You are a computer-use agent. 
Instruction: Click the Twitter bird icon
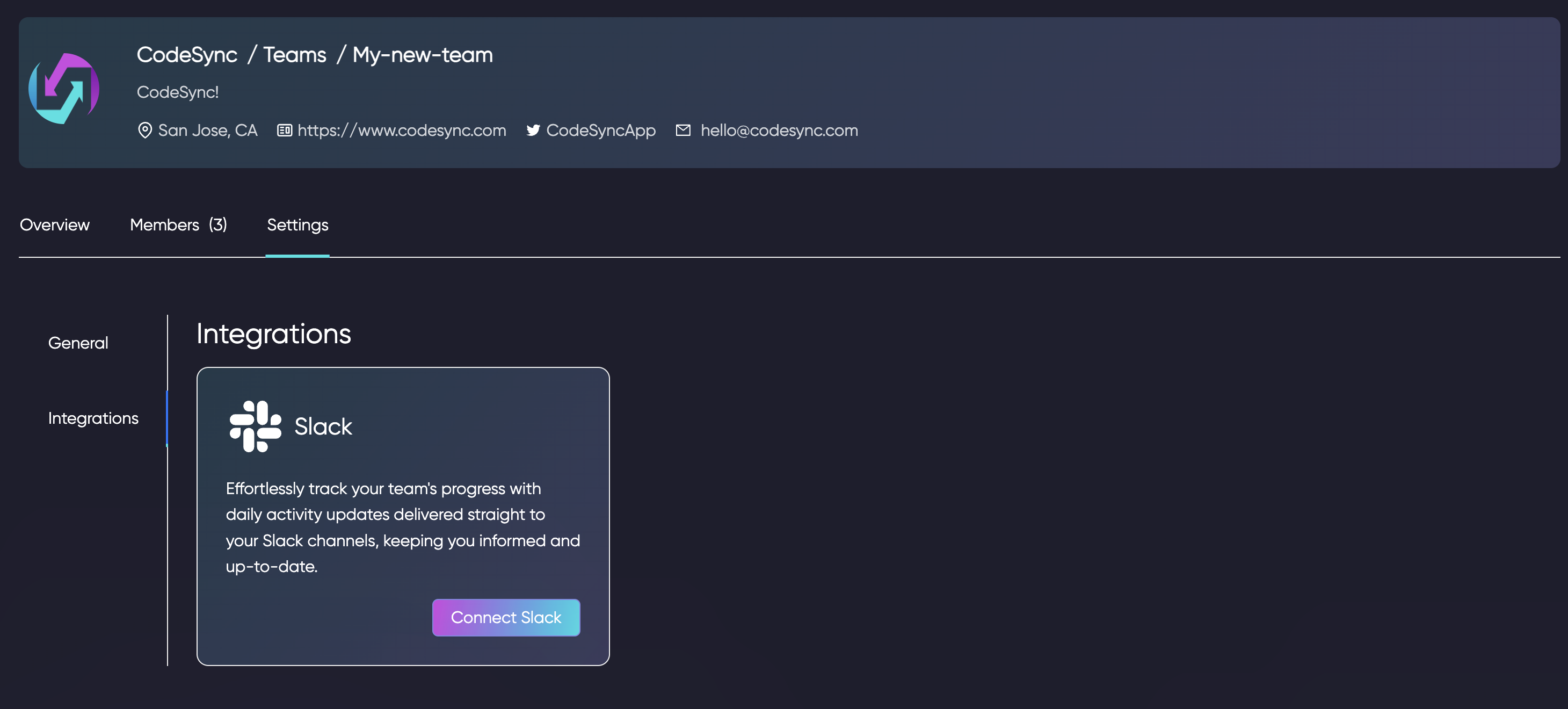click(x=533, y=131)
